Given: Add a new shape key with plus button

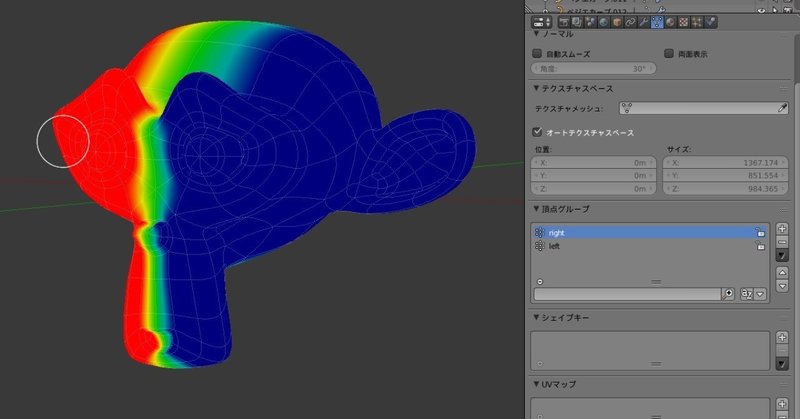Looking at the screenshot, I should point(782,337).
